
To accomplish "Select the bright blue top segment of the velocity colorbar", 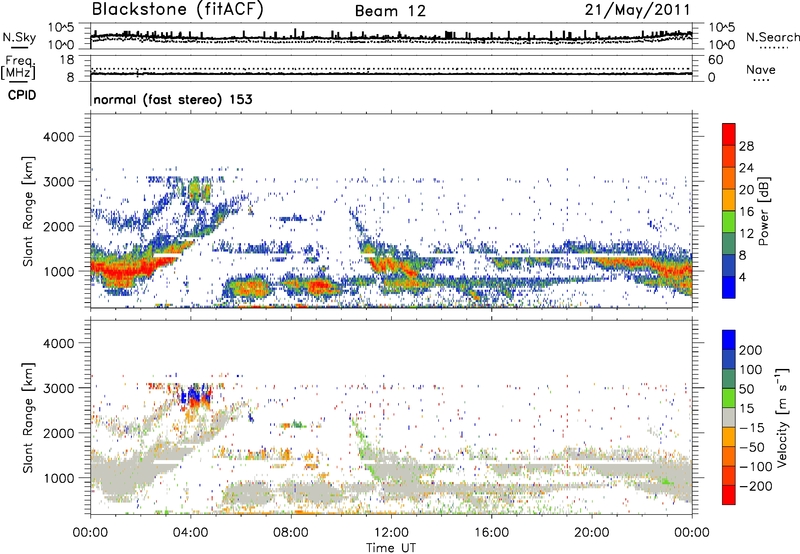I will click(729, 340).
